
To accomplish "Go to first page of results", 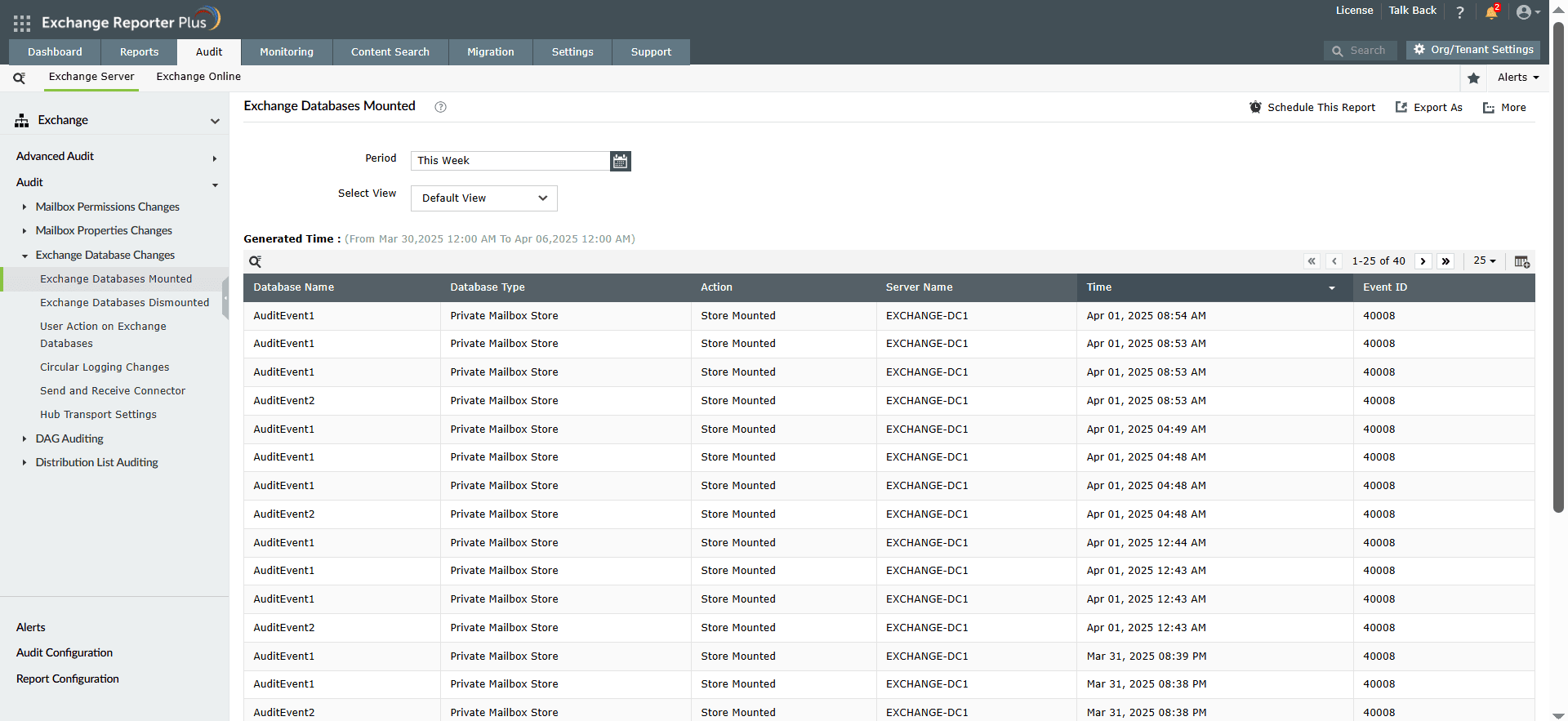I will [x=1312, y=261].
